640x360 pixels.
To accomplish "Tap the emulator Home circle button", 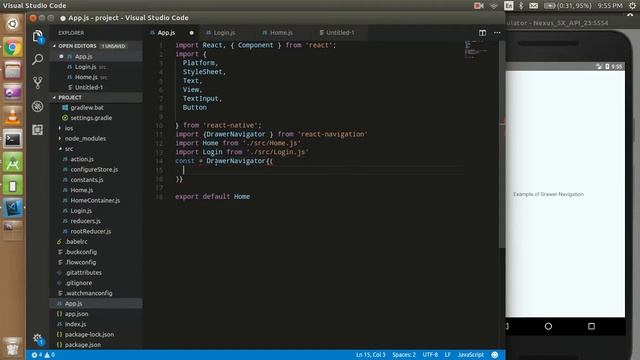I will click(x=548, y=326).
